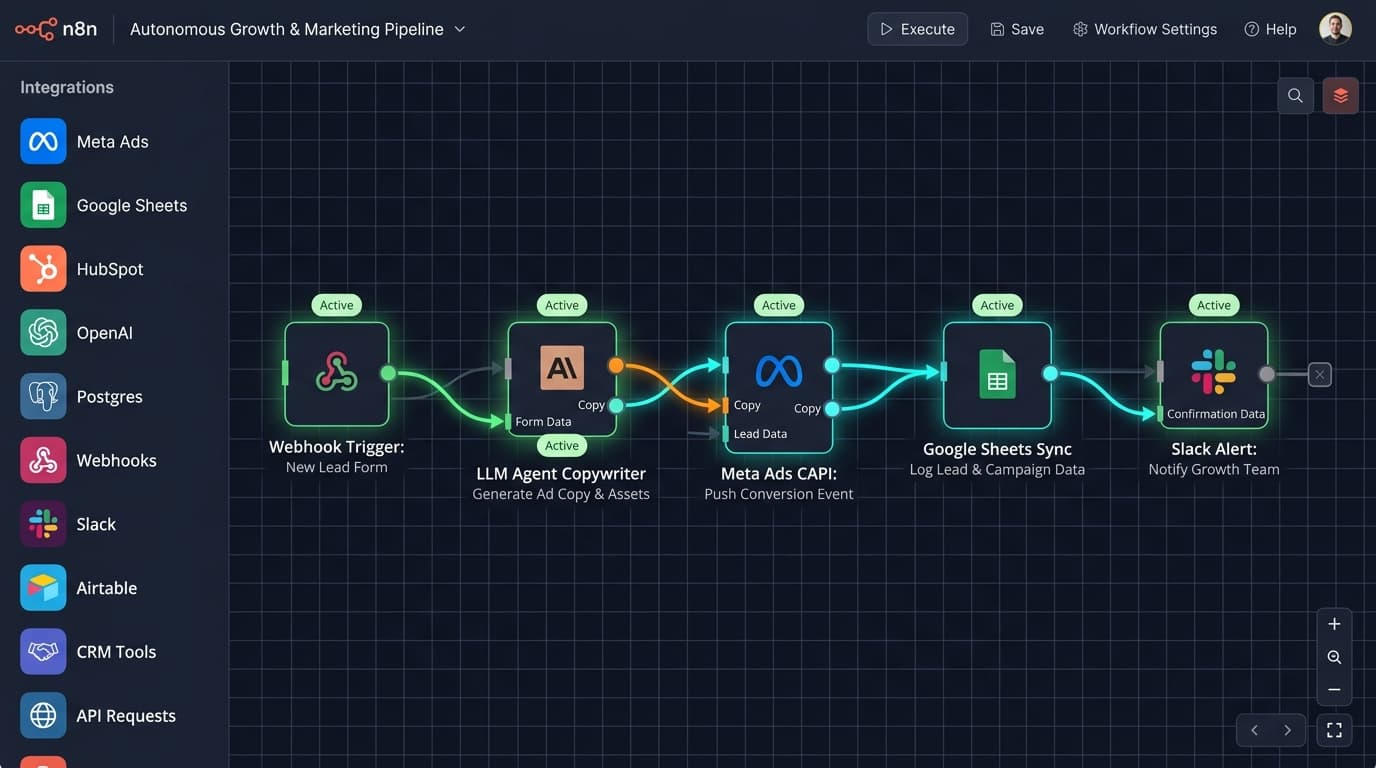
Task: Click the Slack Alert gray output port
Action: (x=1267, y=374)
